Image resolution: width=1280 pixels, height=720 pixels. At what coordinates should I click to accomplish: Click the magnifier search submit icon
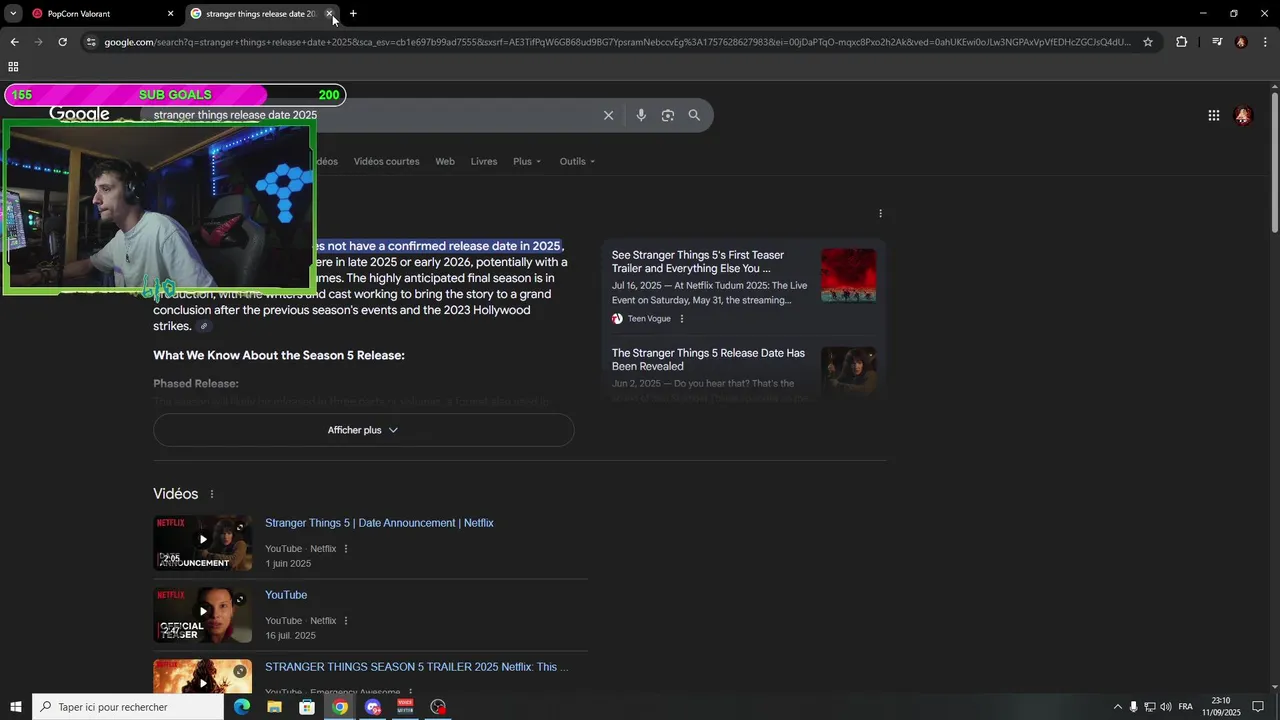(694, 115)
